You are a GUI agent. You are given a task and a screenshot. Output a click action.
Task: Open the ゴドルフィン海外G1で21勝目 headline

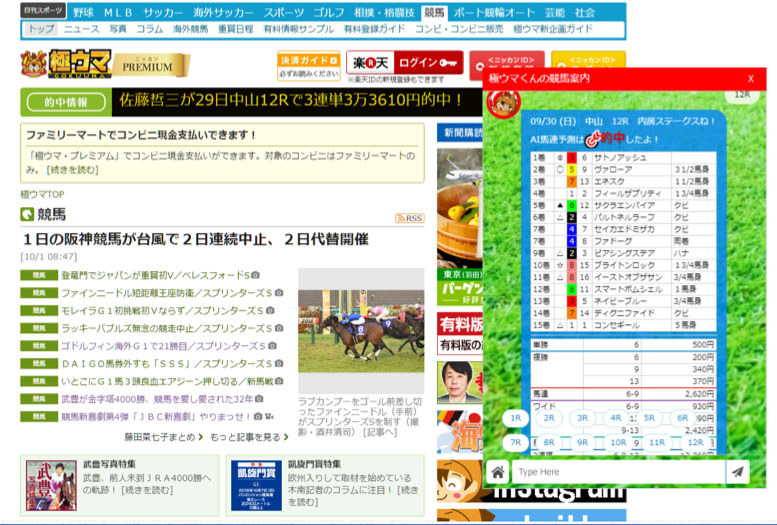pos(163,346)
